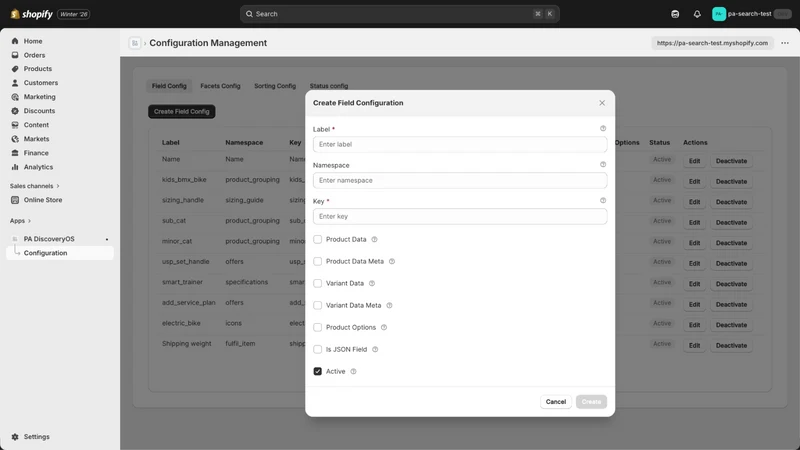Go to Products section
Image resolution: width=800 pixels, height=450 pixels.
[38, 69]
